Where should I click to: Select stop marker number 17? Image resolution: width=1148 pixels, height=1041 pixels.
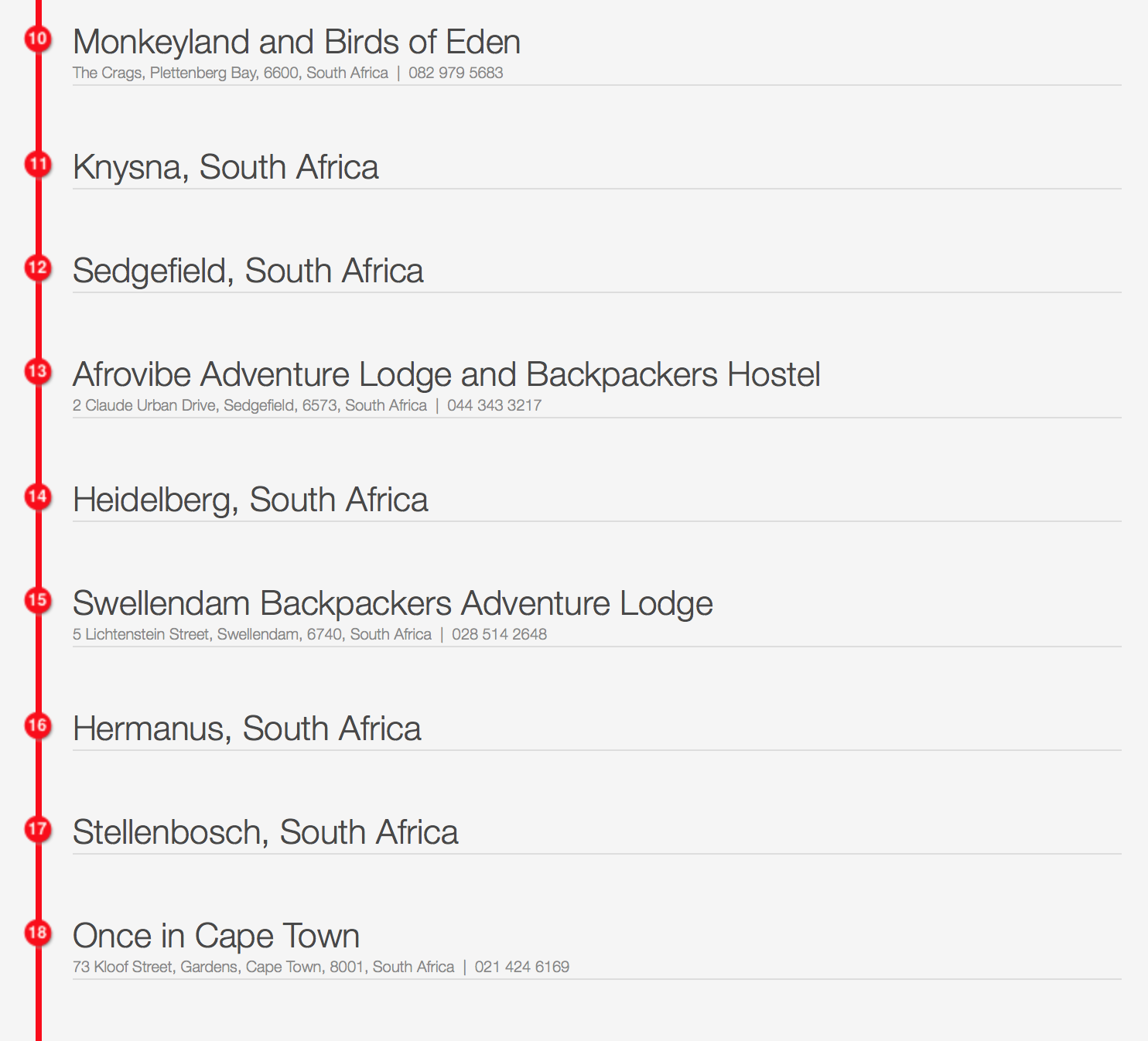coord(38,829)
